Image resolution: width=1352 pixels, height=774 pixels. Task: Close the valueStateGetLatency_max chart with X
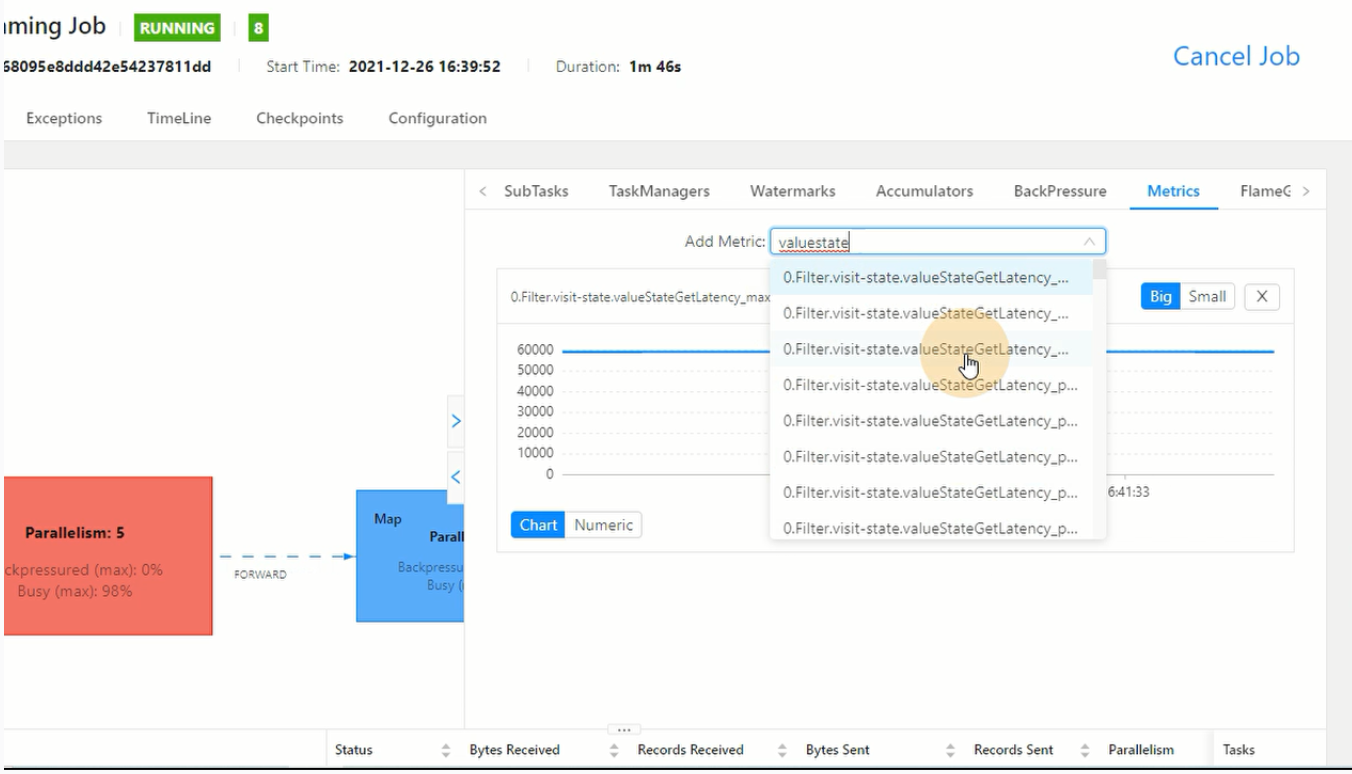click(1262, 297)
